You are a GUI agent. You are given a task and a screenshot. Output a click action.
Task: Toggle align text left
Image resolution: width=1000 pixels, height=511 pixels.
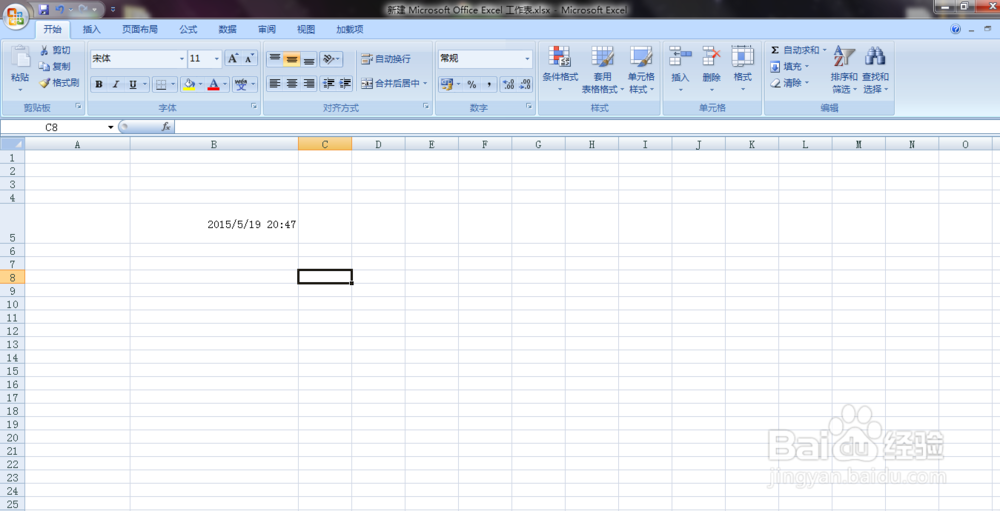(275, 84)
